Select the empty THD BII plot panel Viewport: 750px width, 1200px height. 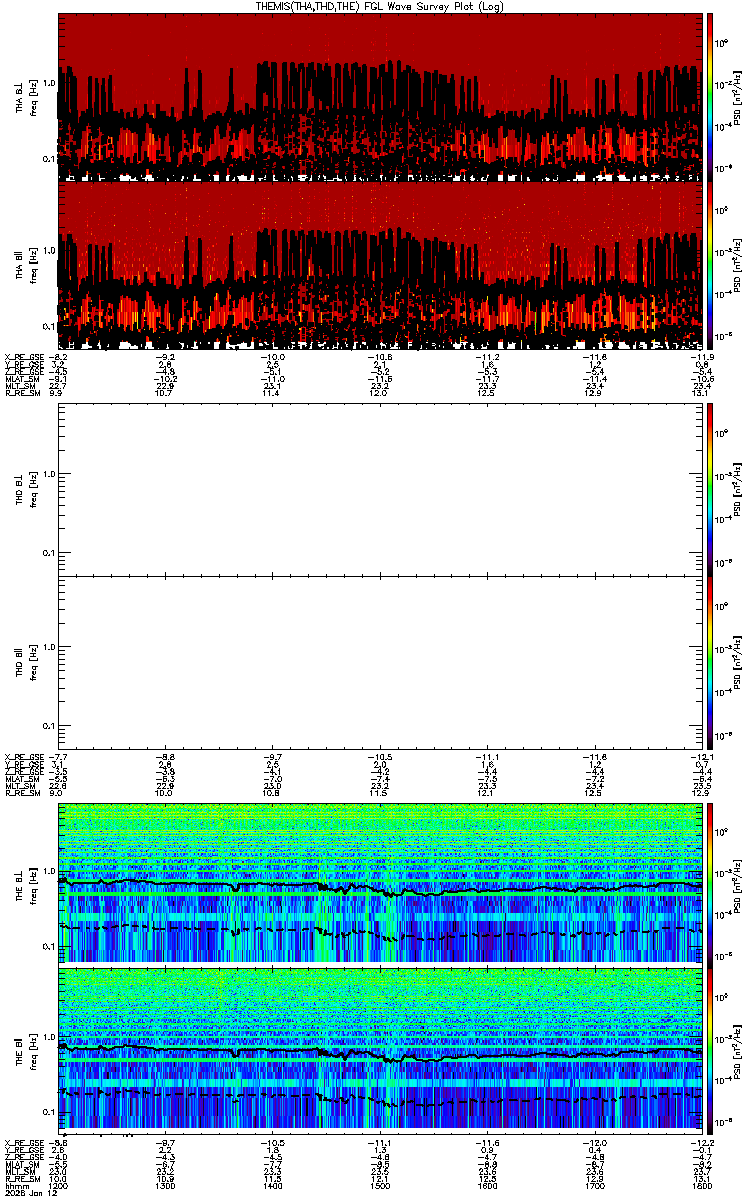click(381, 661)
